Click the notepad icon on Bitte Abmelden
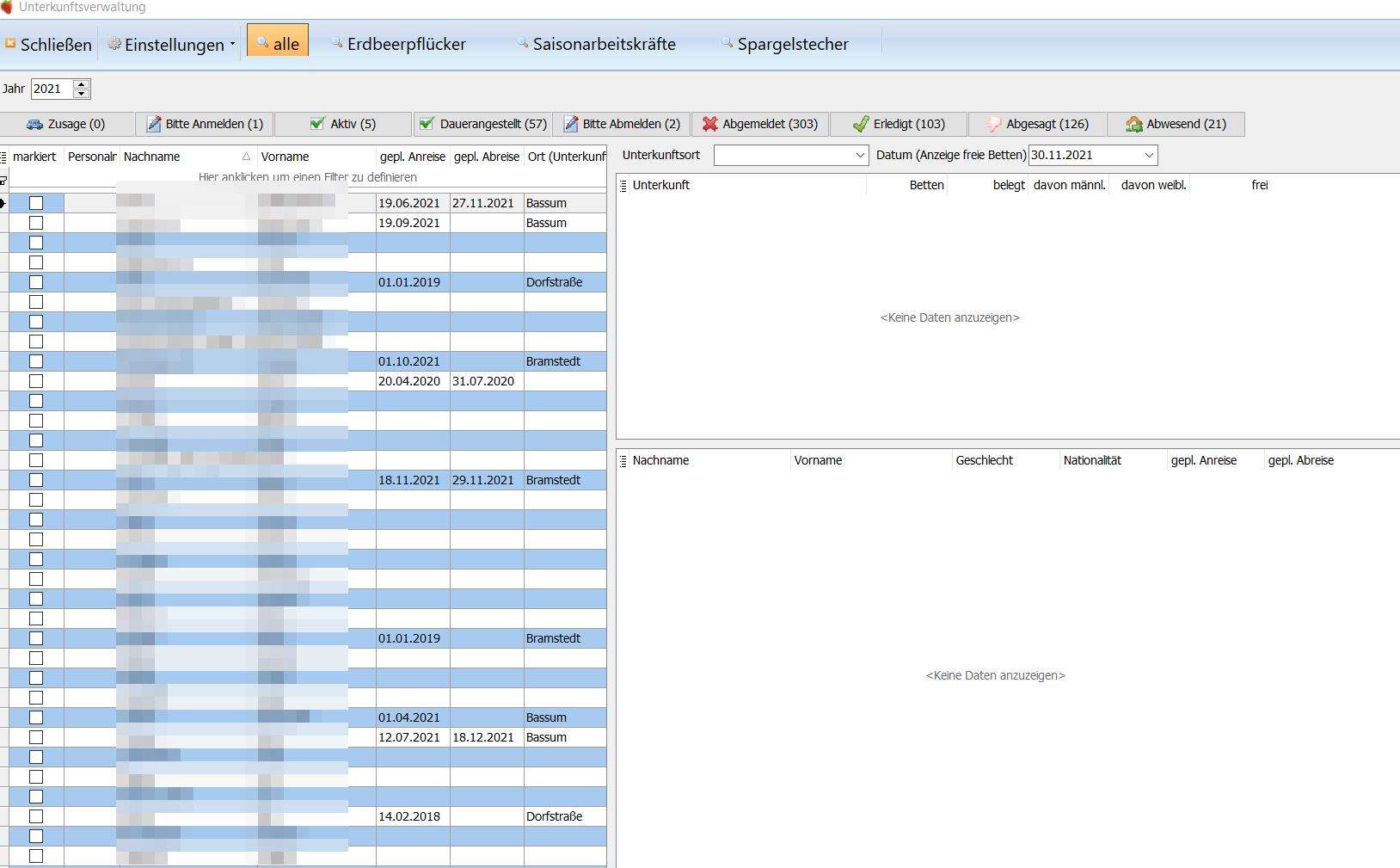This screenshot has height=868, width=1400. (x=571, y=124)
